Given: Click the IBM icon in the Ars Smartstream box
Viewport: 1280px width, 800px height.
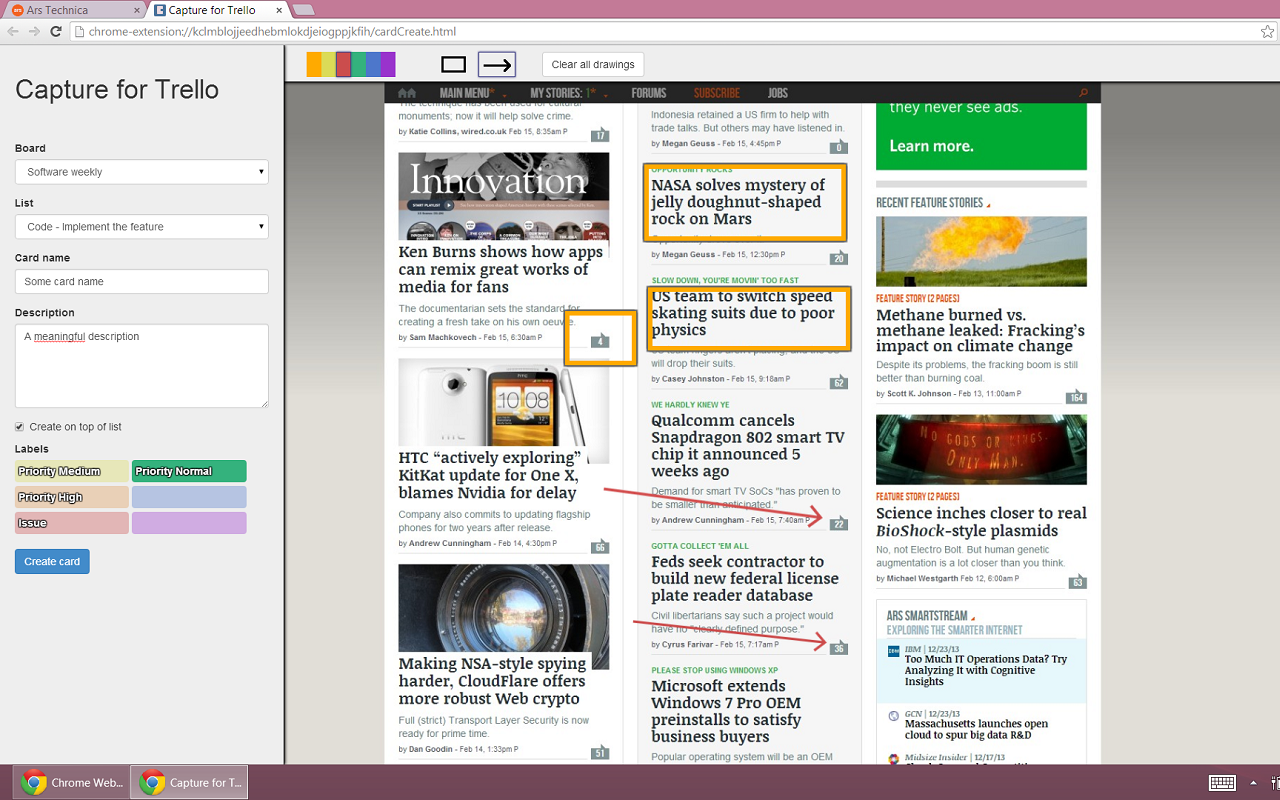Looking at the screenshot, I should point(893,651).
